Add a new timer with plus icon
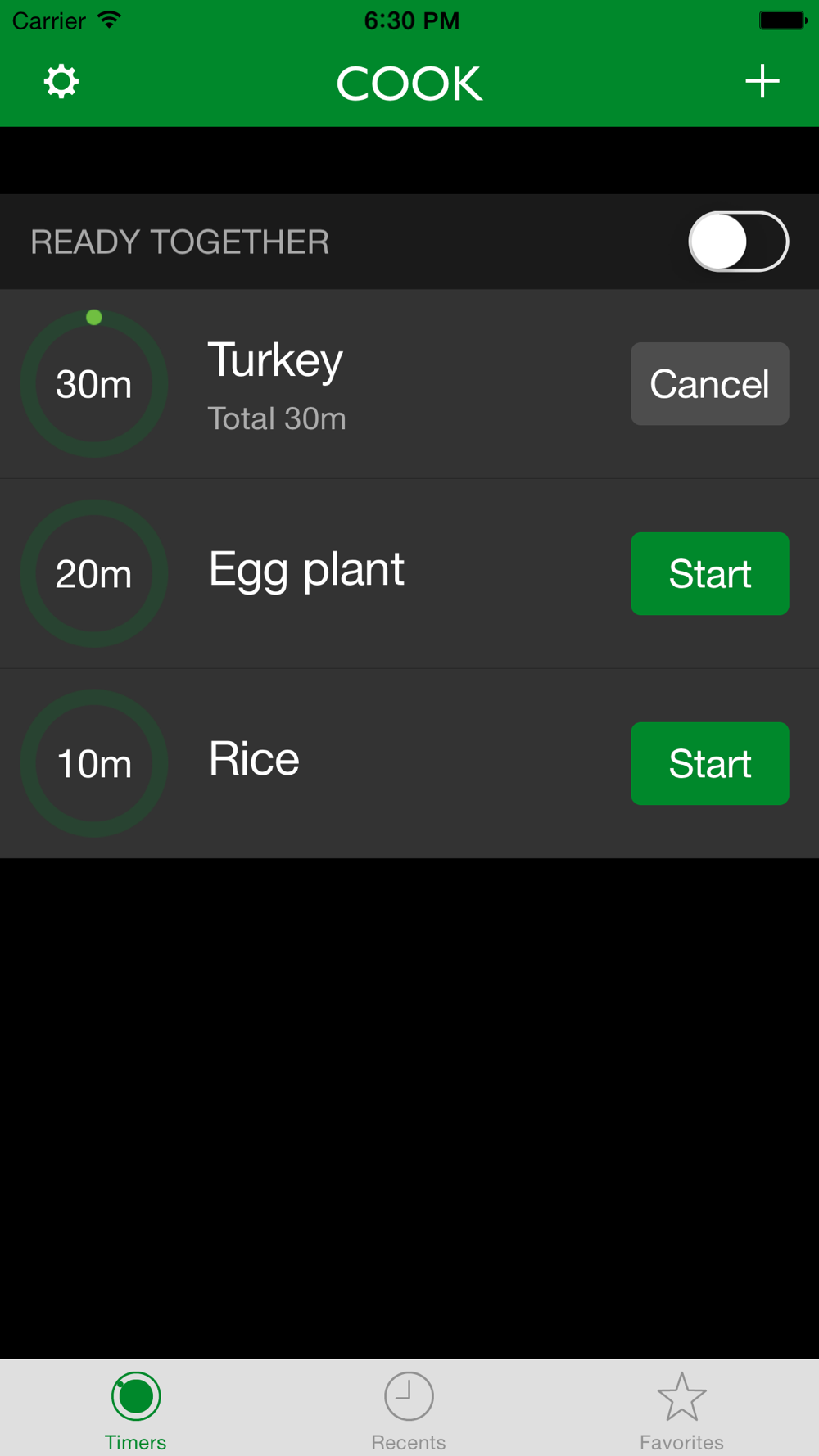819x1456 pixels. 762,82
